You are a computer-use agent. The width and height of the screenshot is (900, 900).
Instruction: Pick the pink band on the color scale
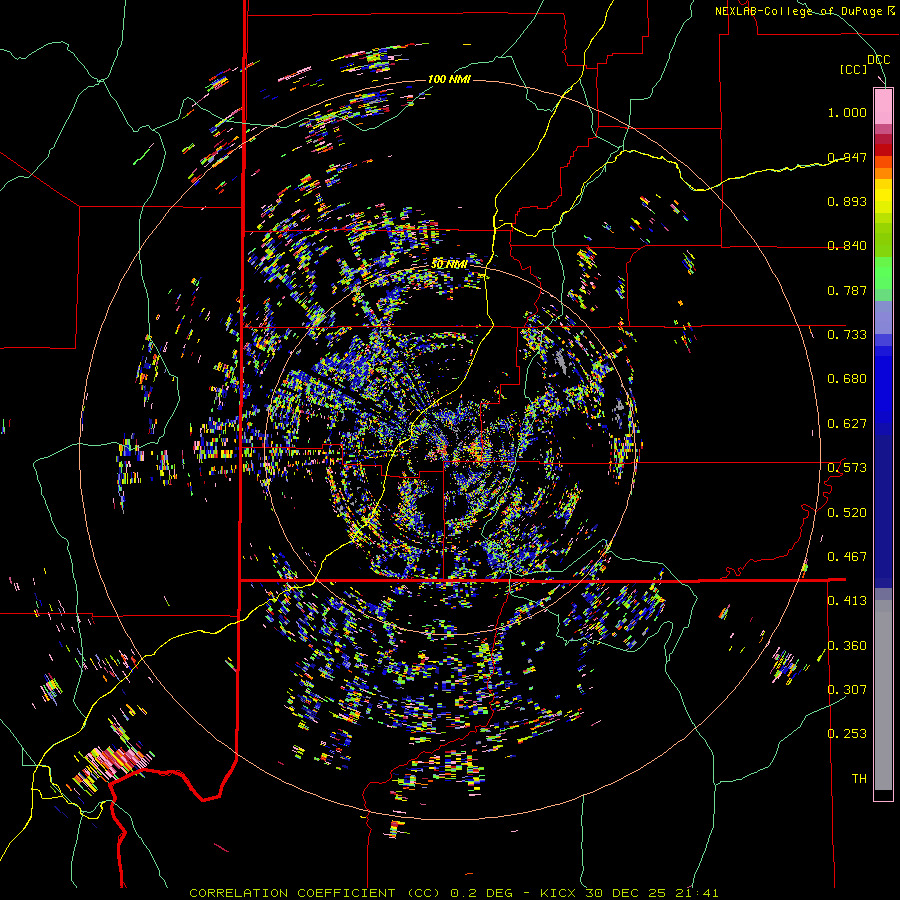coord(883,106)
